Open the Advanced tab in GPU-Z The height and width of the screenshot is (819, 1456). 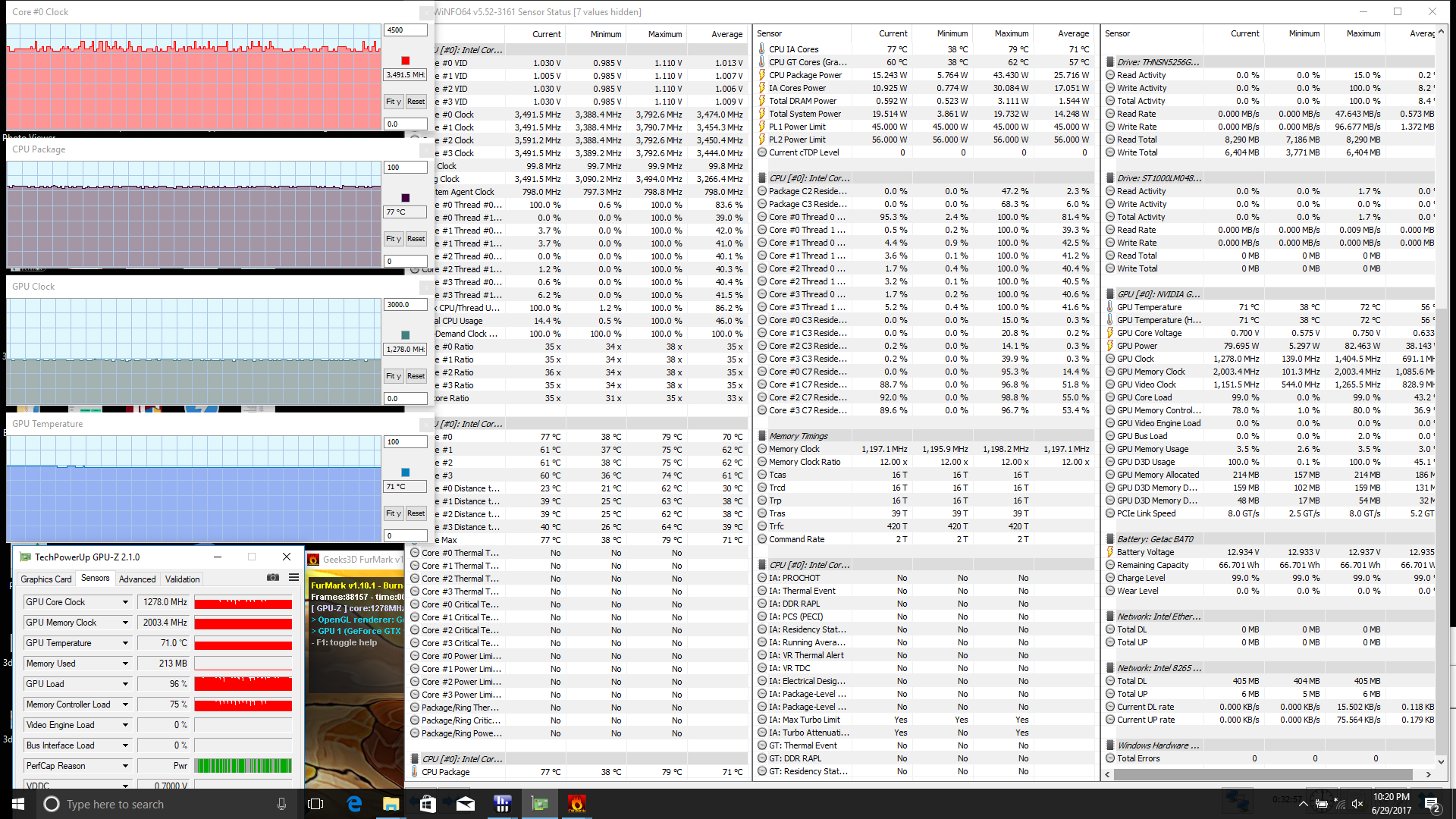tap(137, 579)
